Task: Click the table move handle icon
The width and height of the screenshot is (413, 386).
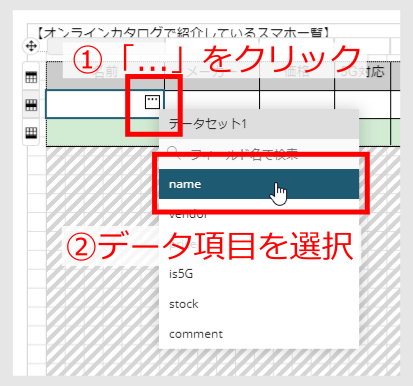Action: tap(31, 46)
